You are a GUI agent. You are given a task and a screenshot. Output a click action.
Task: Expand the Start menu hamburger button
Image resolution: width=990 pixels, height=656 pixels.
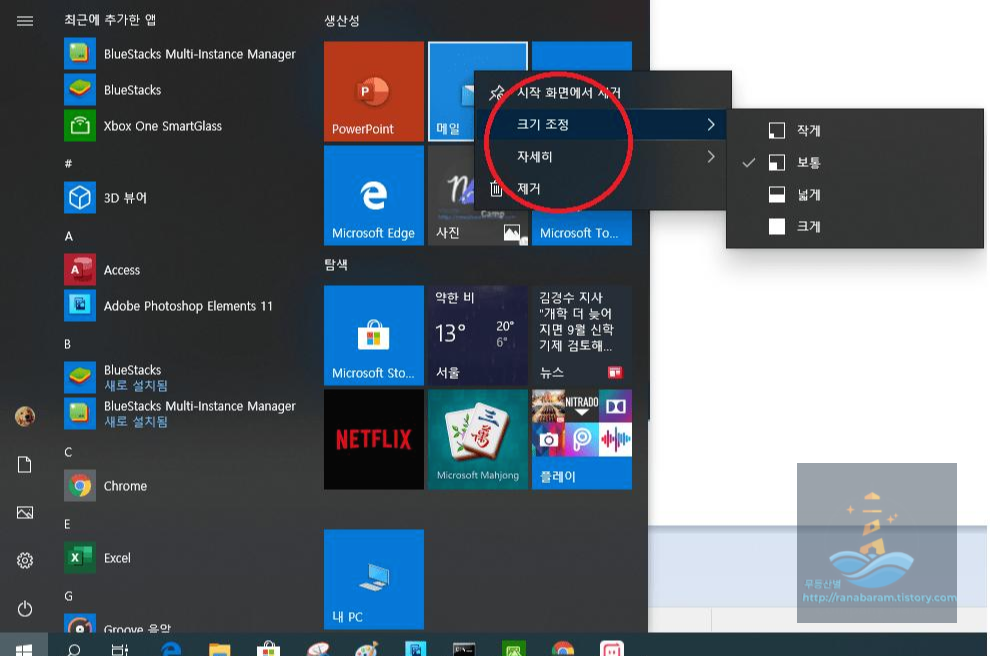(x=25, y=21)
